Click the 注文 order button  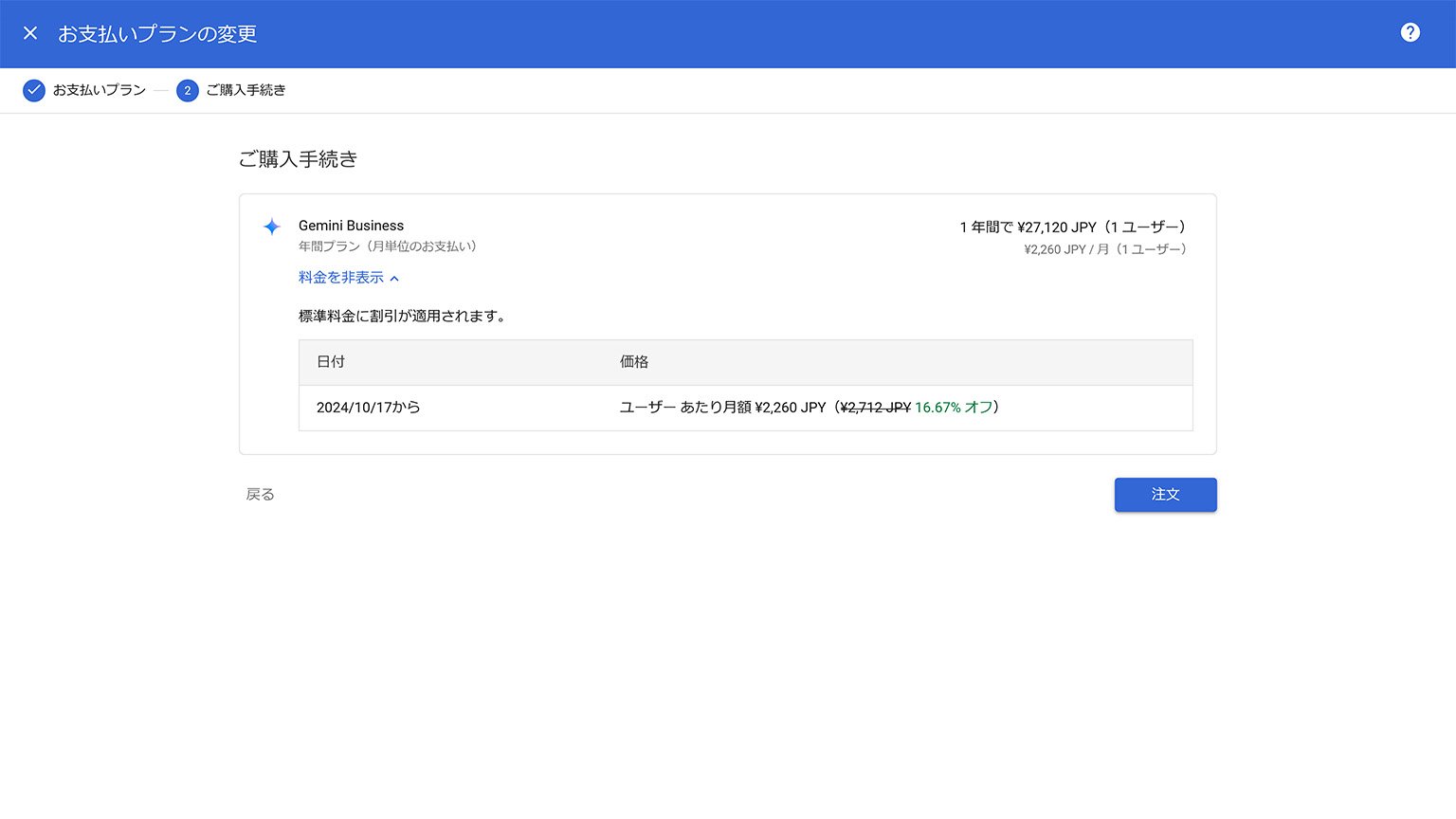click(1165, 495)
